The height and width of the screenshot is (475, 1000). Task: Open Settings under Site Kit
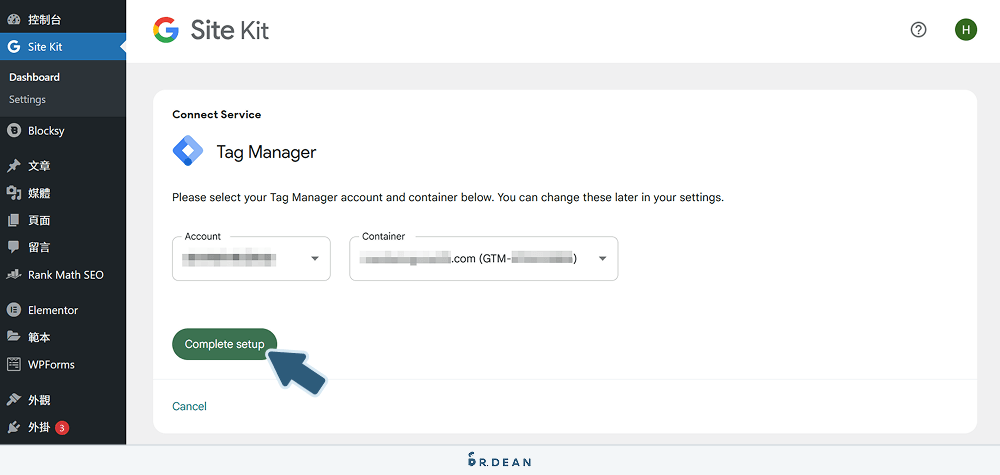tap(28, 100)
